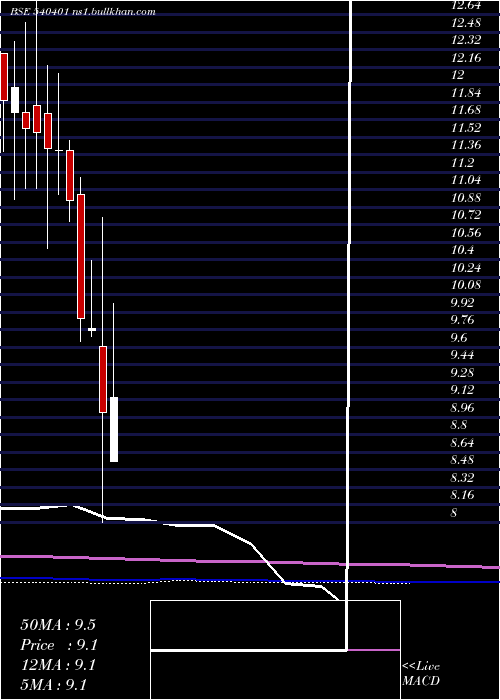500x700 pixels.
Task: Click the 12.32 price axis label
Action: [x=467, y=40]
